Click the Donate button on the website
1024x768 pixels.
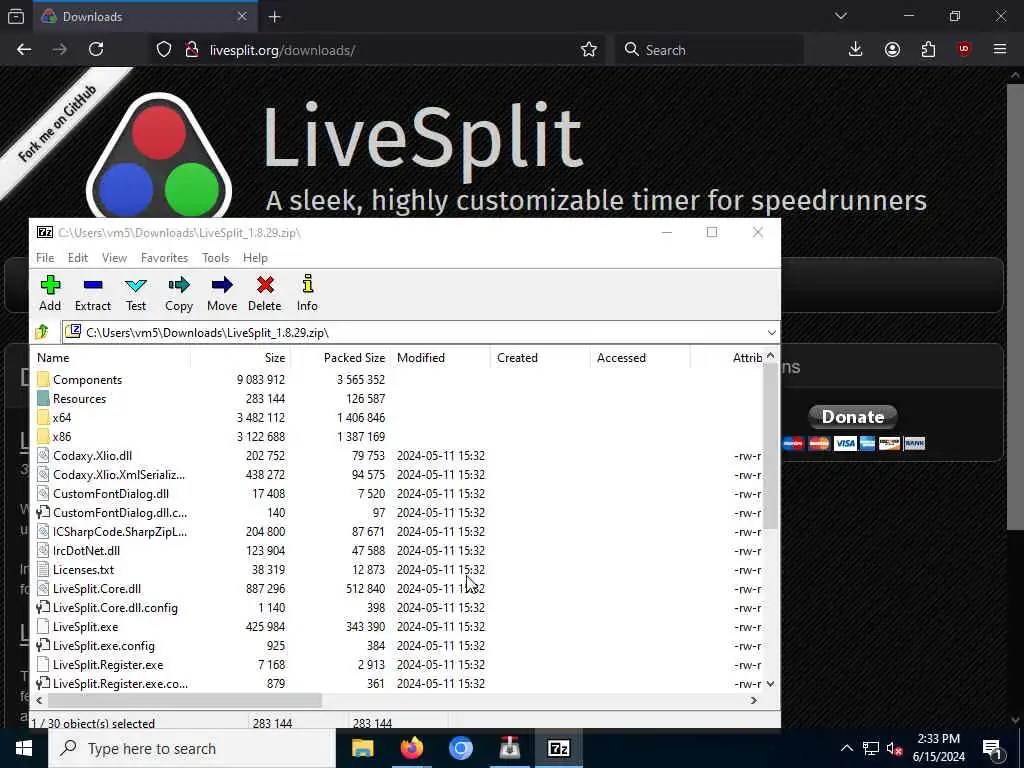pos(852,417)
